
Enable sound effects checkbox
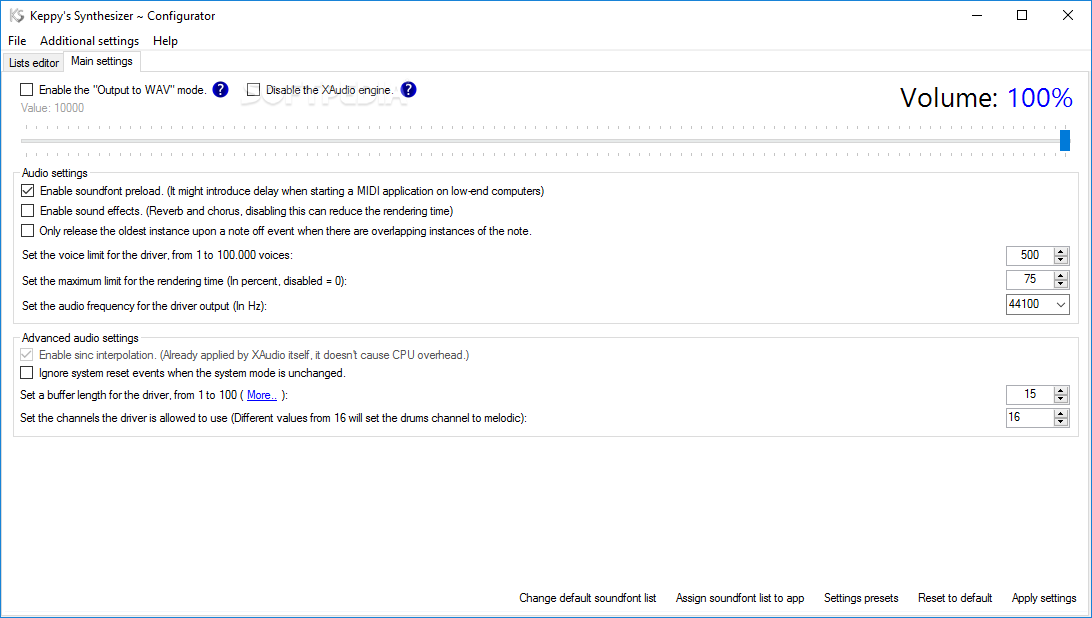pos(28,210)
